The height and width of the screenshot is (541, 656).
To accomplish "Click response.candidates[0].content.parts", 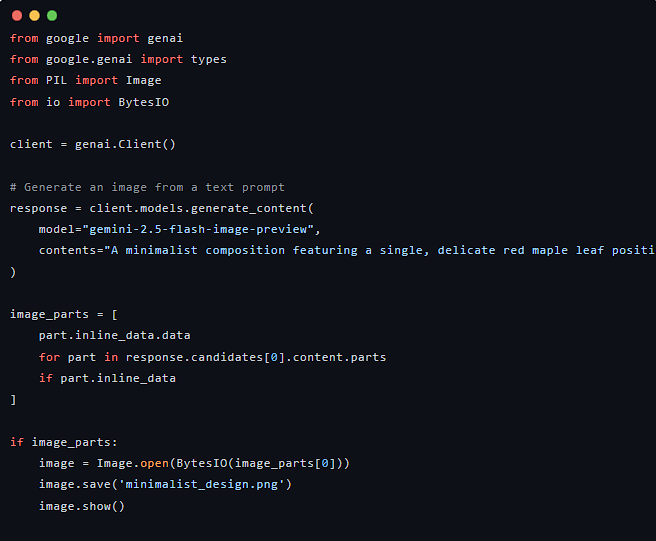I will [x=256, y=357].
